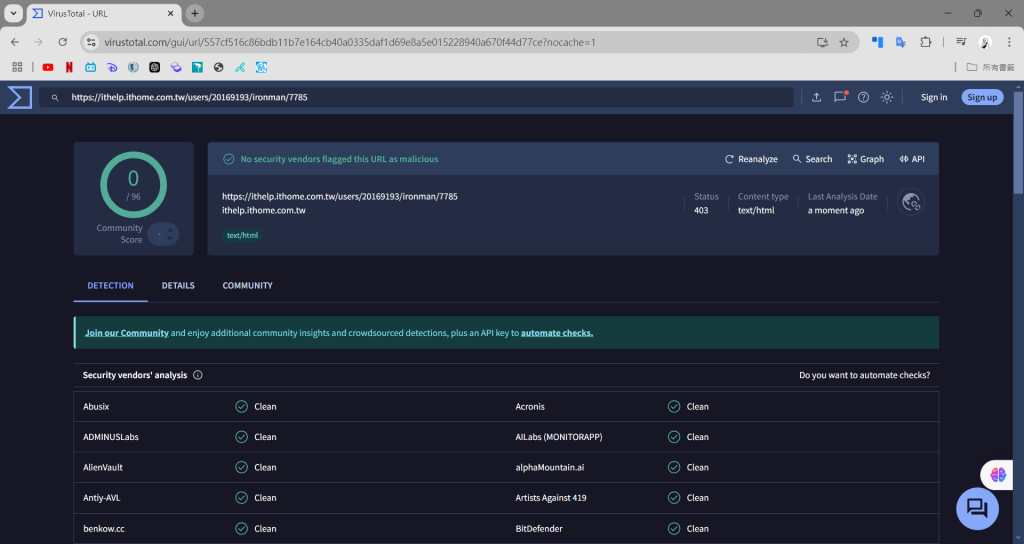Click the Reanalyze button
Image resolution: width=1024 pixels, height=544 pixels.
coord(751,159)
